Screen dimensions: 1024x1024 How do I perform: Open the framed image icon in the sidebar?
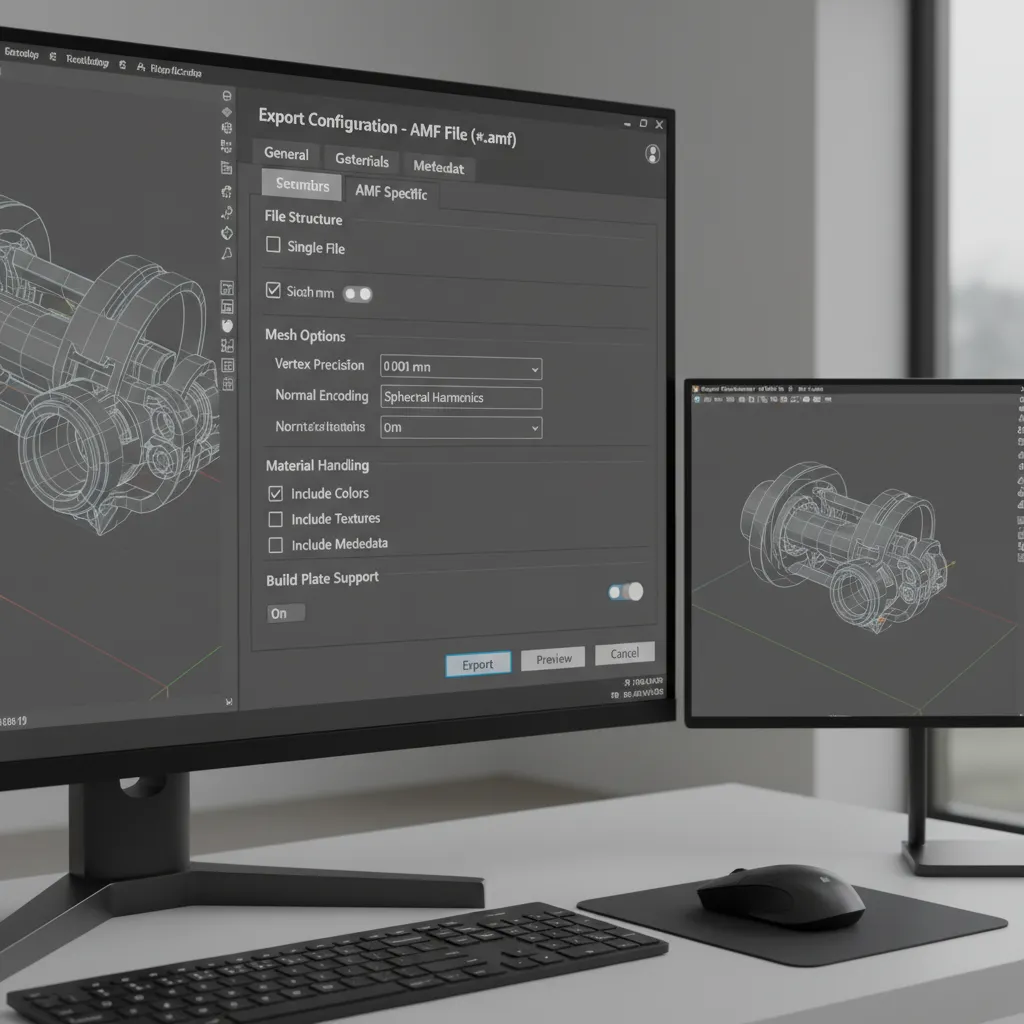pyautogui.click(x=227, y=288)
